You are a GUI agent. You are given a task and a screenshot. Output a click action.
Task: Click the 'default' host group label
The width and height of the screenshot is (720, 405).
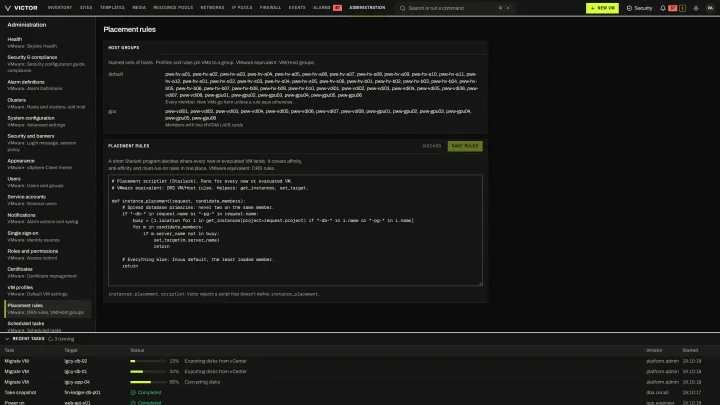point(116,74)
